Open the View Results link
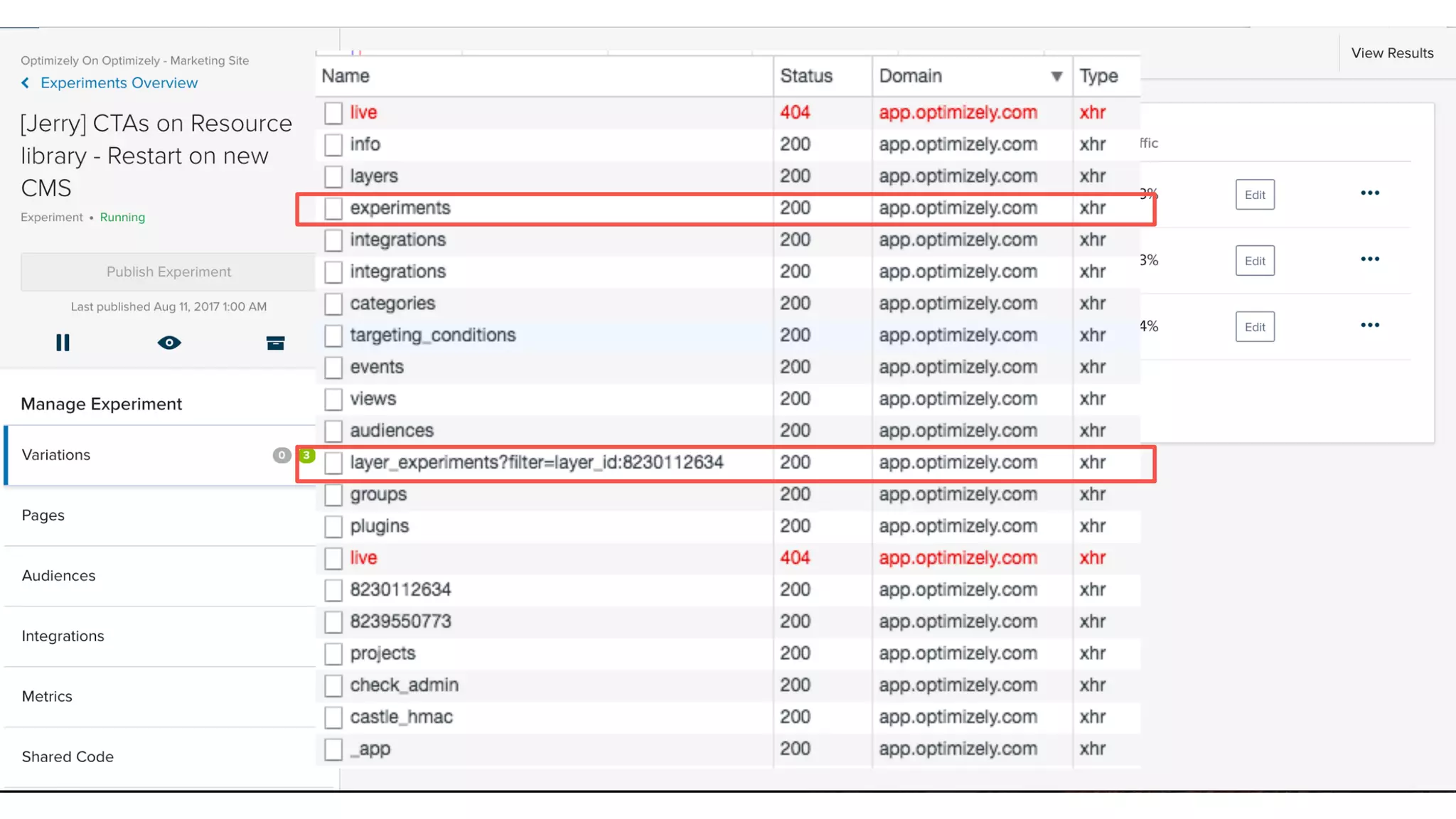 (1391, 53)
